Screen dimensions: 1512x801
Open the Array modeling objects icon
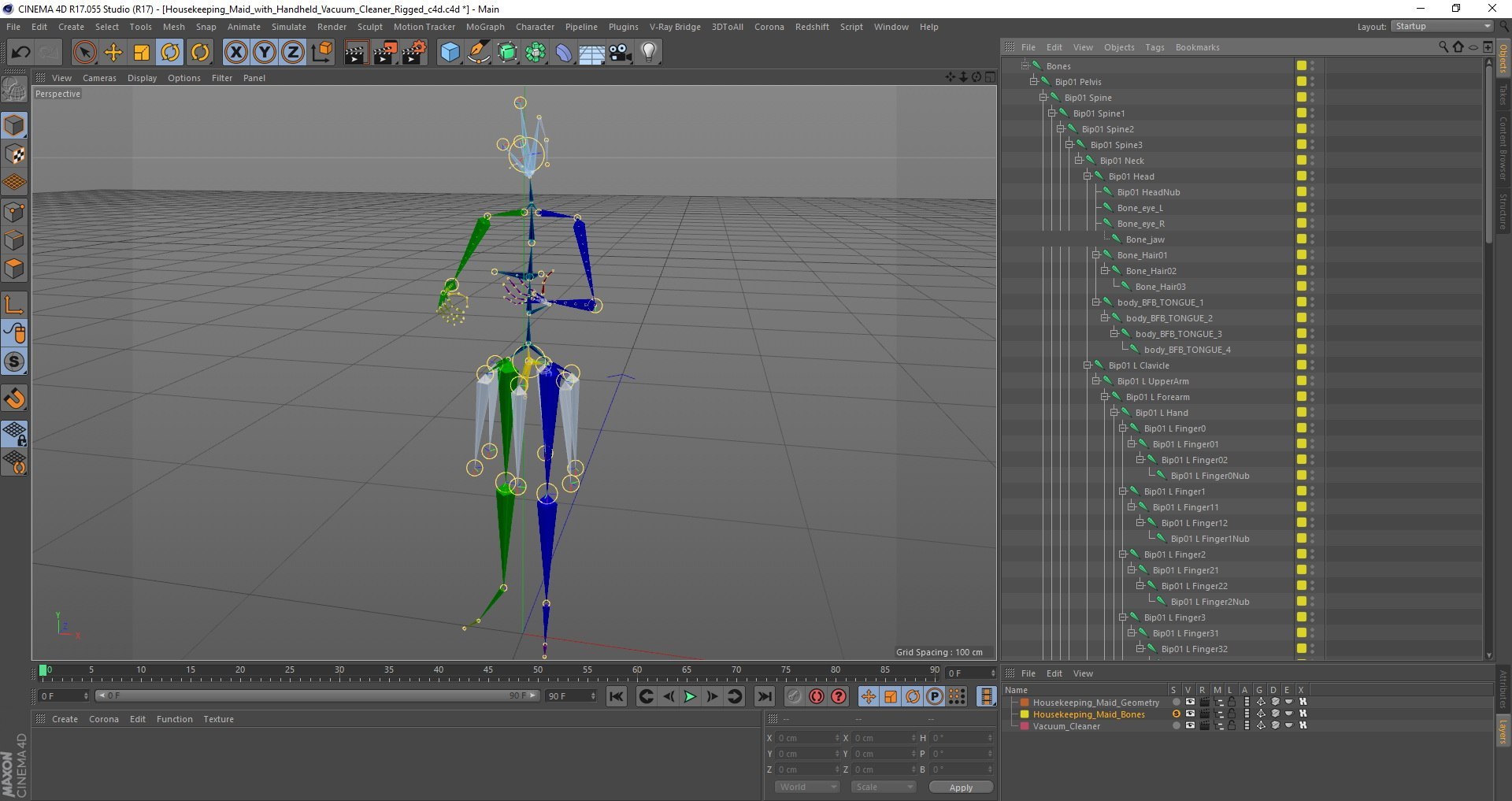point(535,53)
